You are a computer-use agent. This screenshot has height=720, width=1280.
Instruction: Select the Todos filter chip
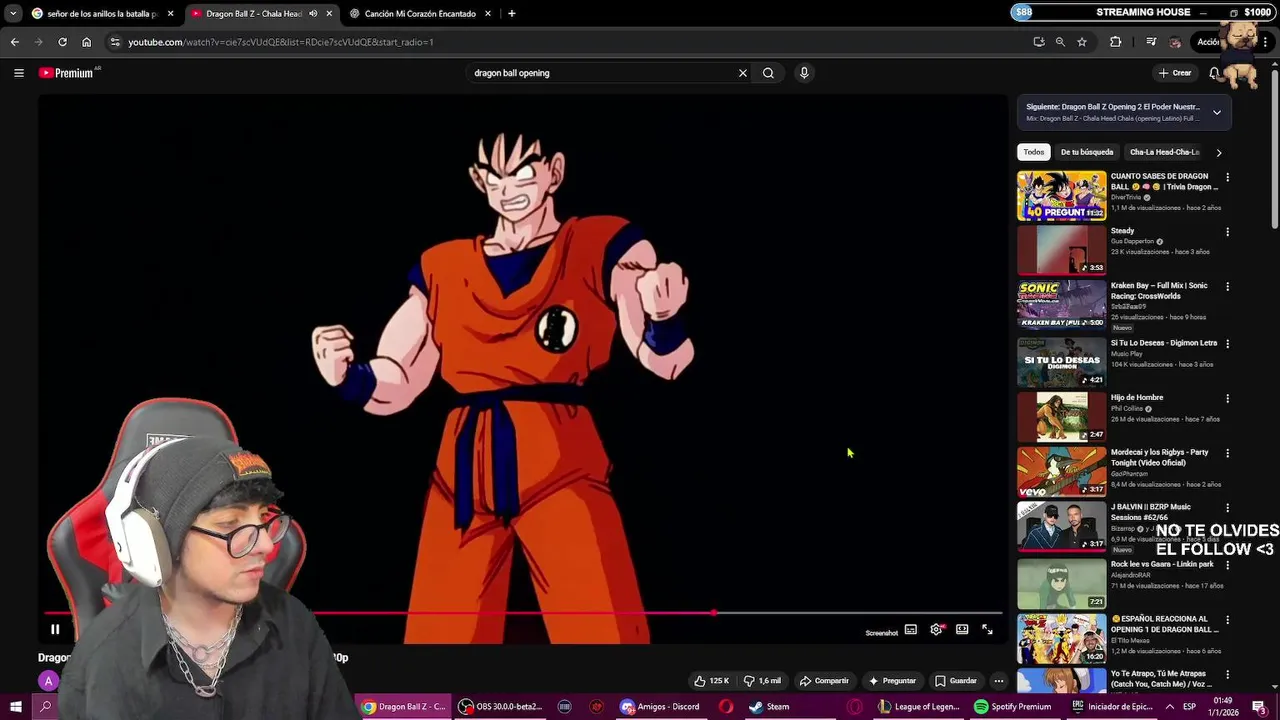1033,152
